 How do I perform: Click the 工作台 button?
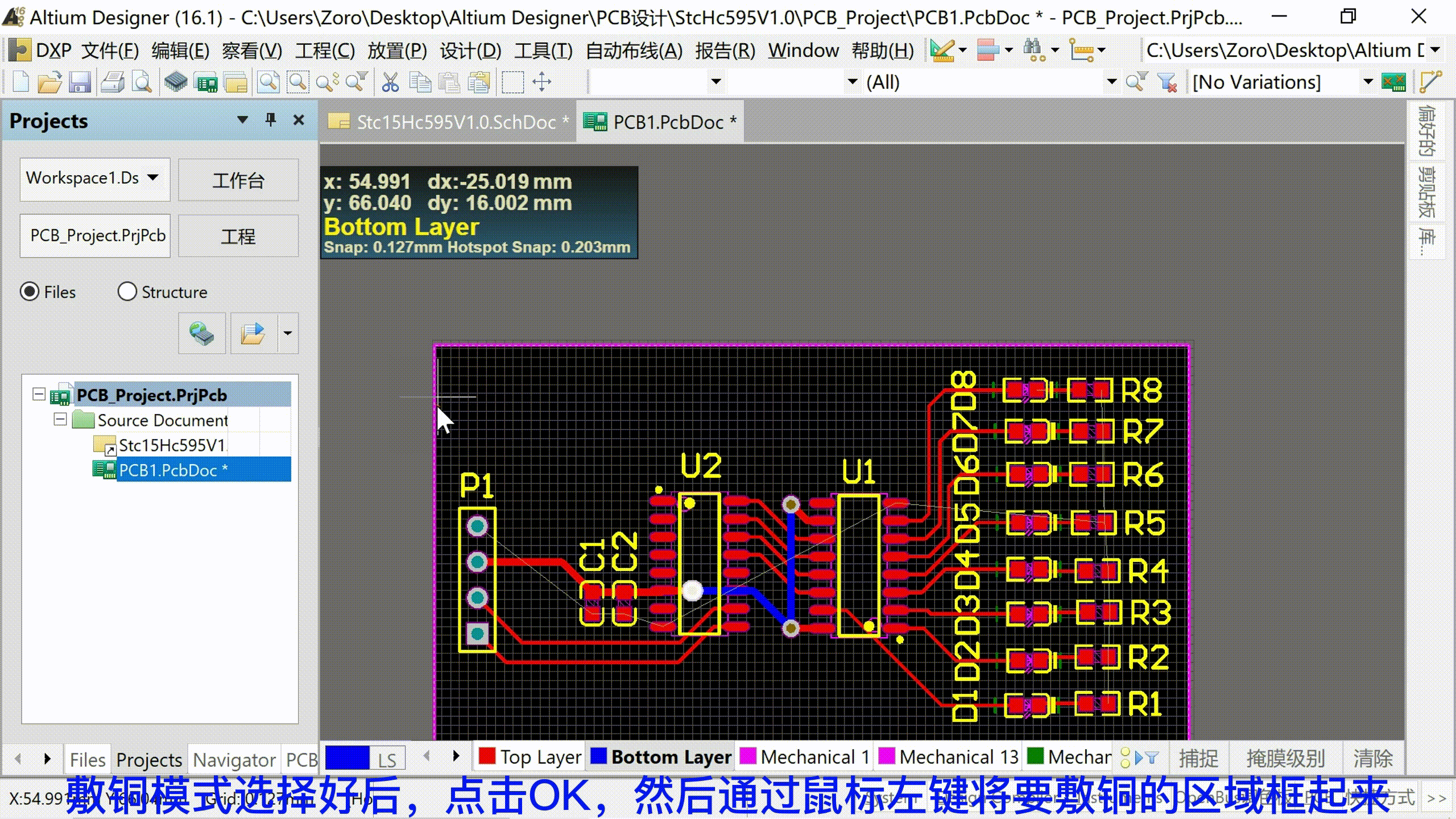point(238,180)
